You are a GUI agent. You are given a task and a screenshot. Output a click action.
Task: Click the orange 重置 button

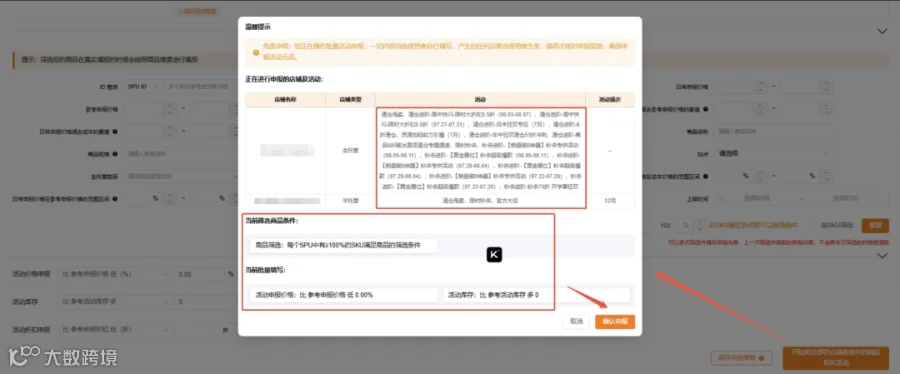875,225
